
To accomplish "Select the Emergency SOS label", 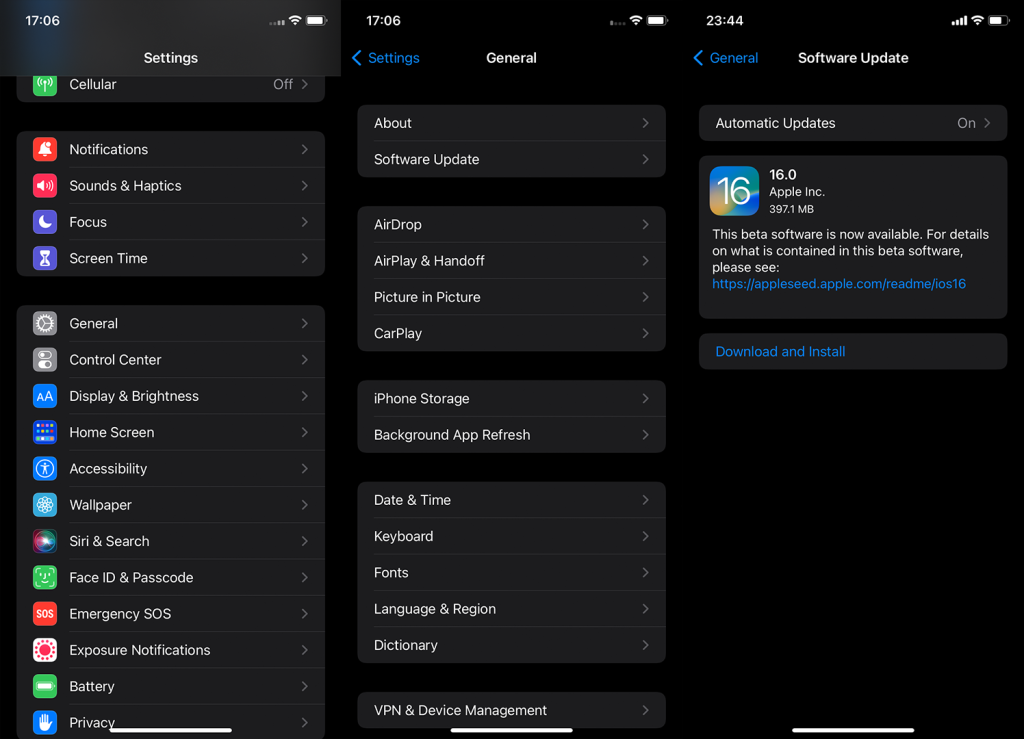I will tap(120, 614).
